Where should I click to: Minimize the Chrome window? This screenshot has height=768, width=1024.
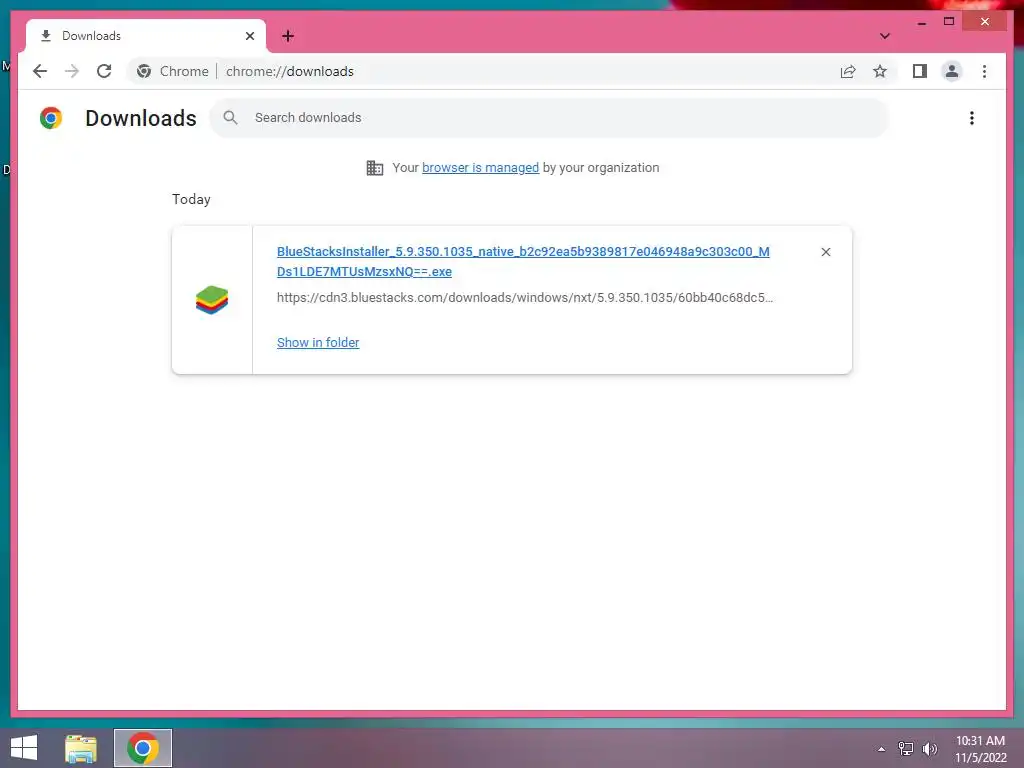[x=921, y=22]
